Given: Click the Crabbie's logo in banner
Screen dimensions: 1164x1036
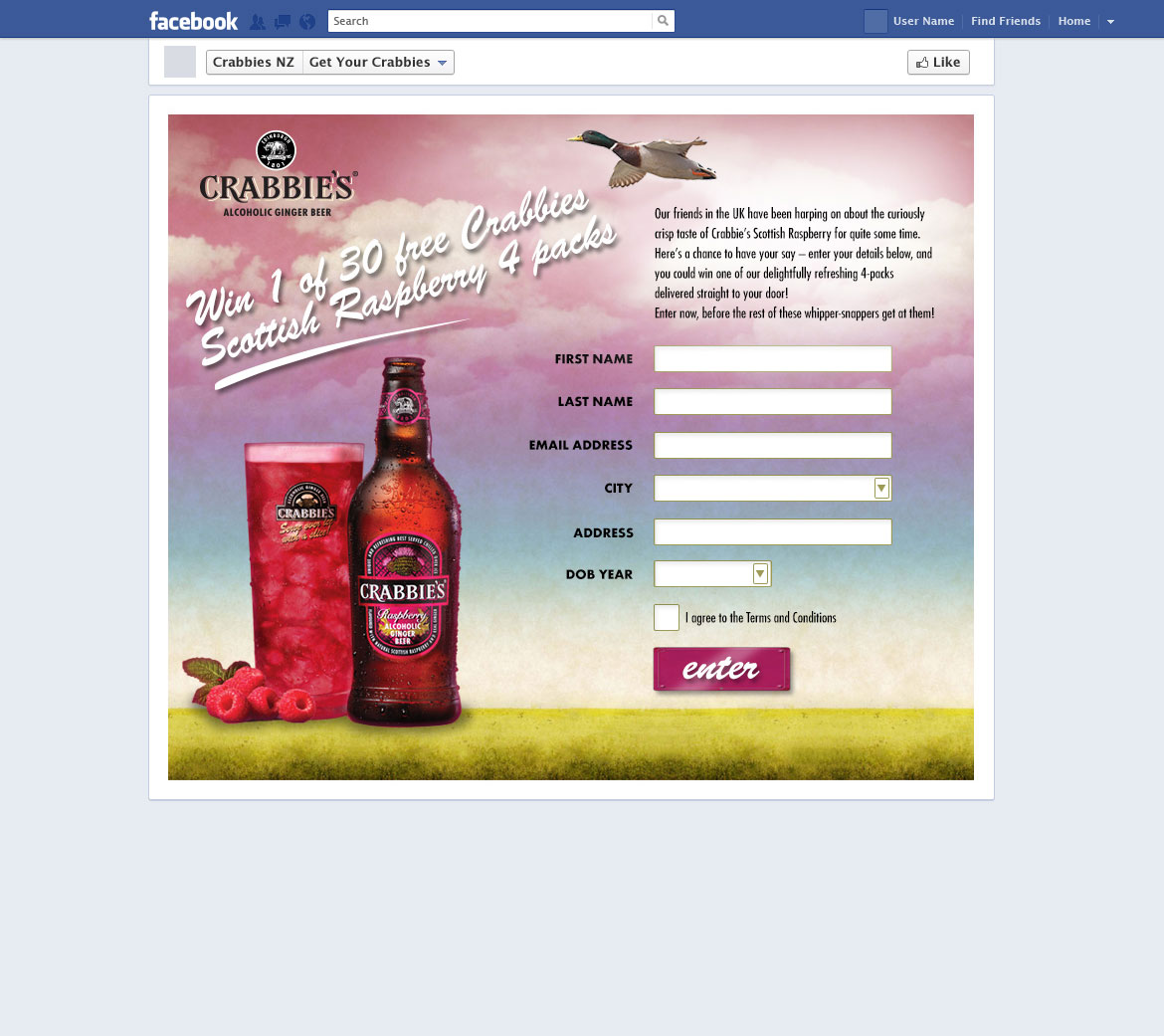Looking at the screenshot, I should click(x=277, y=174).
